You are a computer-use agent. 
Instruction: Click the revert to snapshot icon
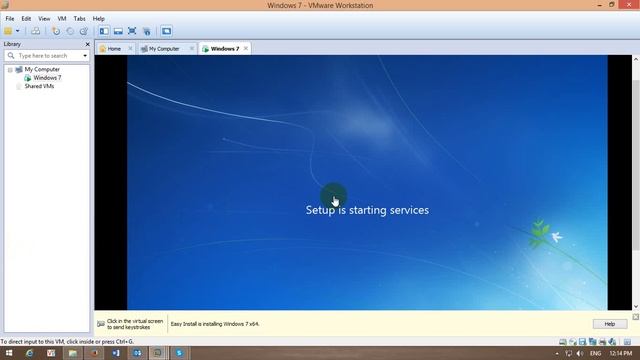click(x=70, y=31)
